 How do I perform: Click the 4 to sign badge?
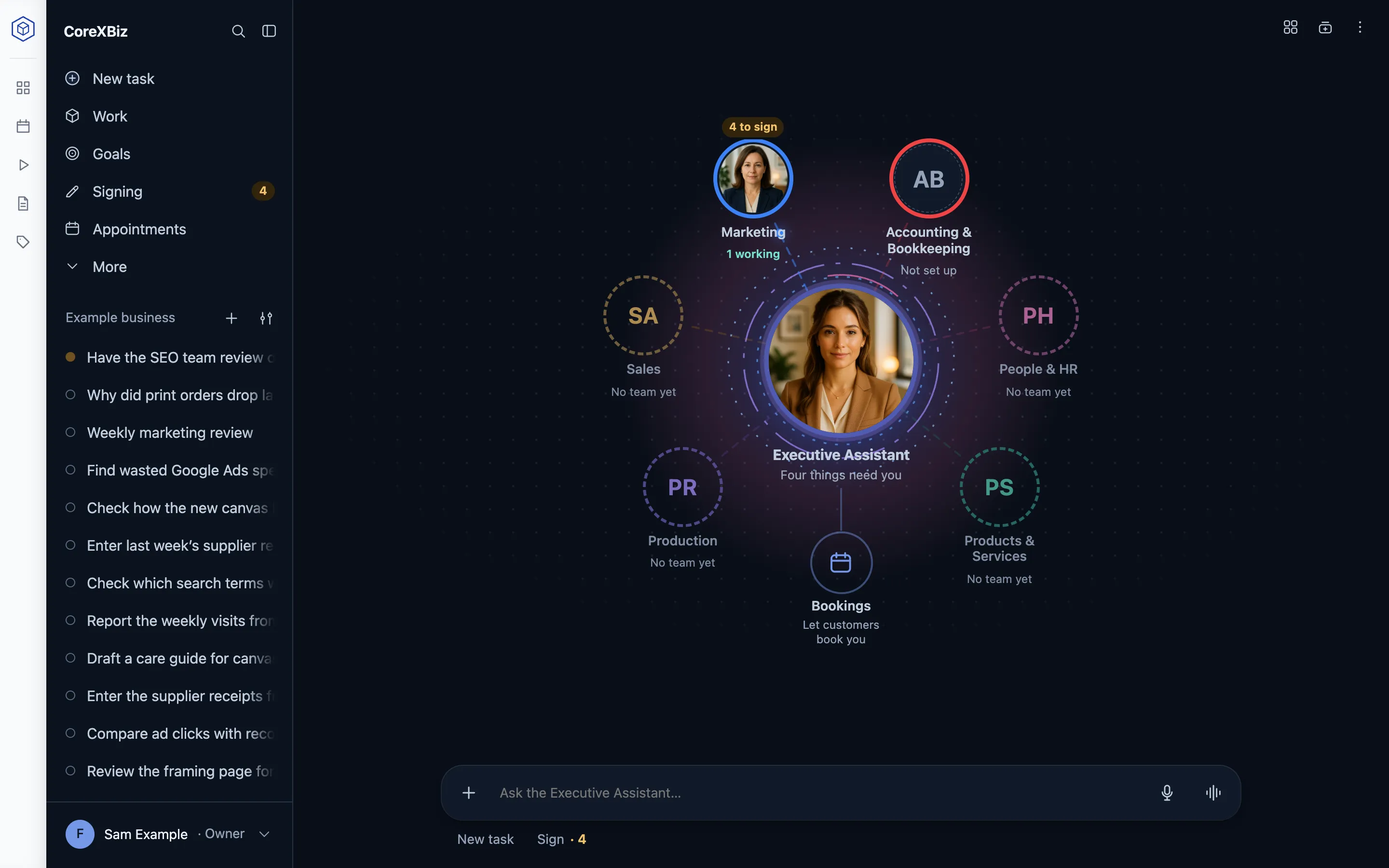click(752, 127)
